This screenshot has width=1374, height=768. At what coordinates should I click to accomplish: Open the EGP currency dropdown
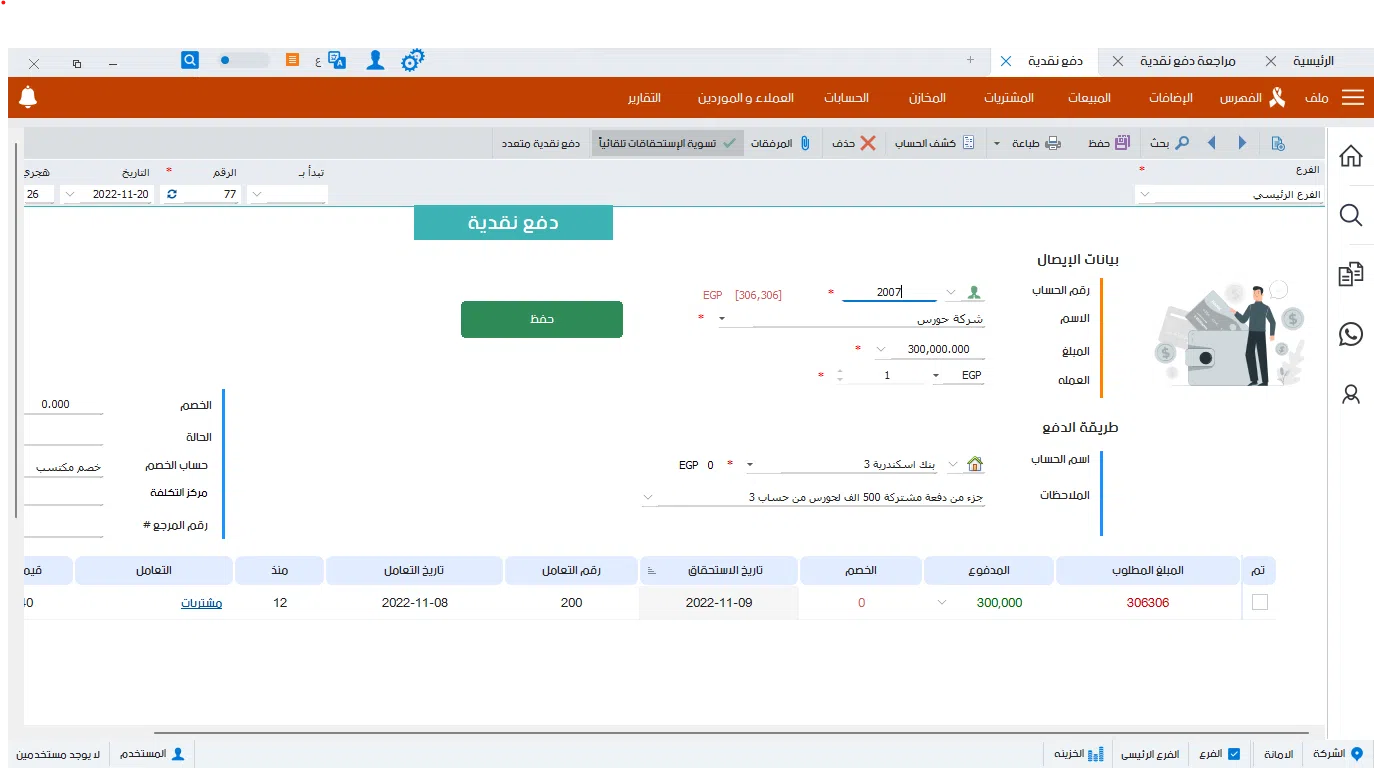pos(937,376)
